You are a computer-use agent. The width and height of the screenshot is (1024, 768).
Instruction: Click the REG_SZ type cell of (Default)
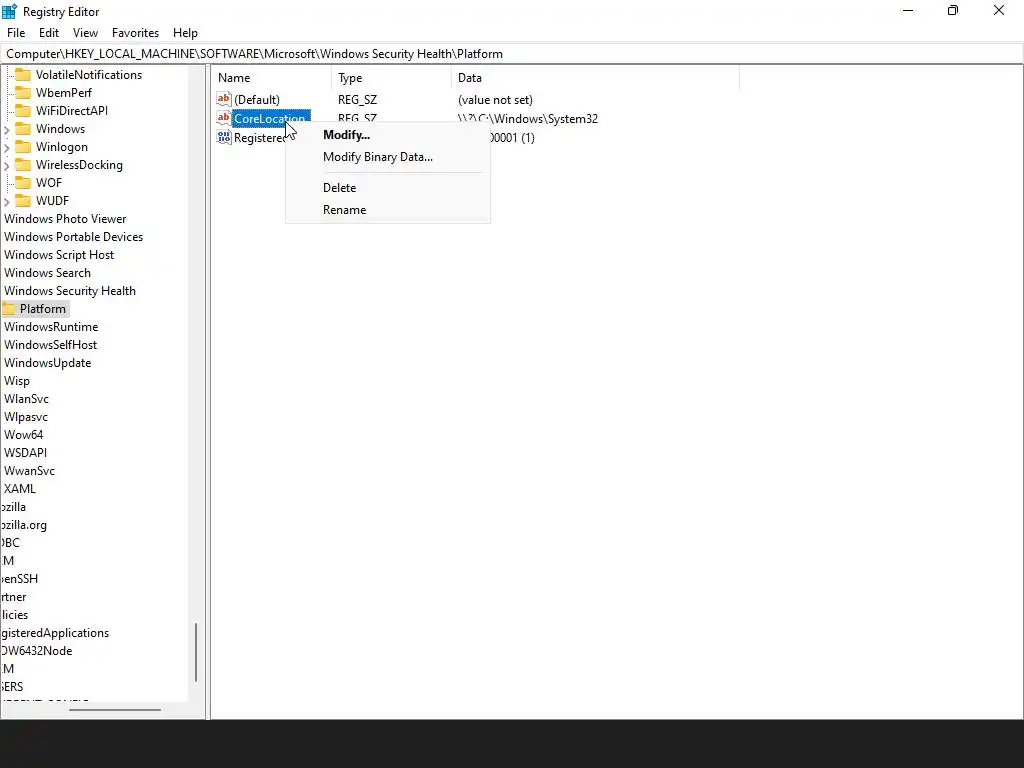357,99
